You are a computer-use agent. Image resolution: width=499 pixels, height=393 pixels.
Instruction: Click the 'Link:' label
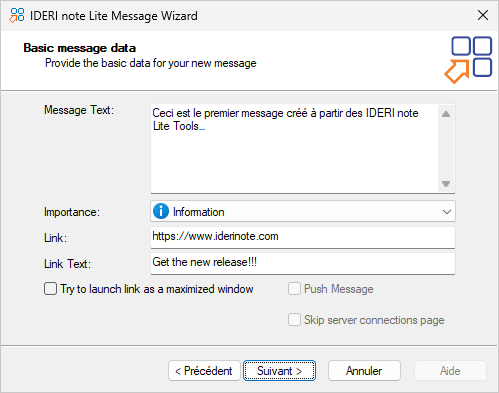55,238
